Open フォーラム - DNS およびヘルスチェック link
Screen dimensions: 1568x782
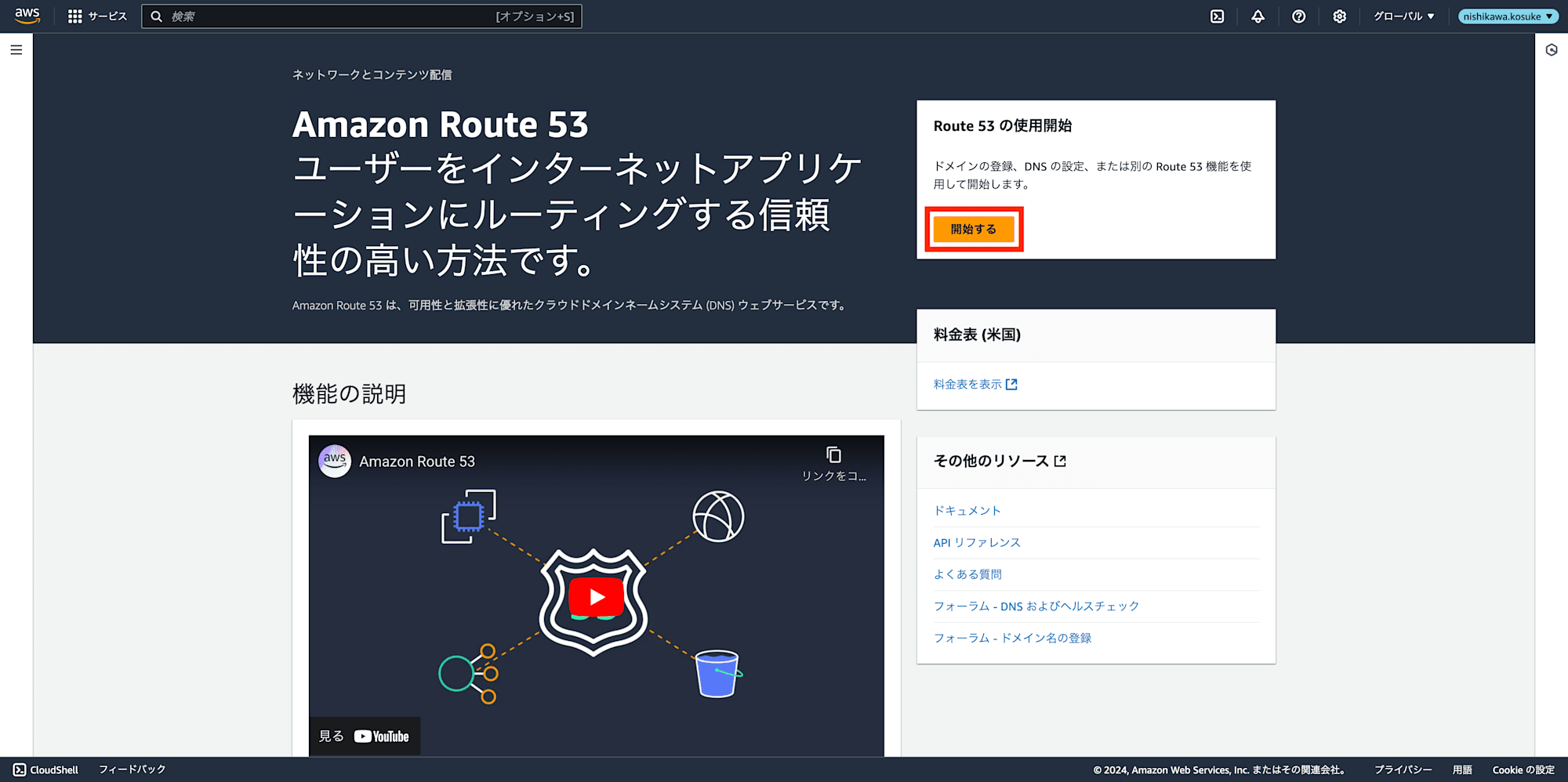pyautogui.click(x=1036, y=606)
